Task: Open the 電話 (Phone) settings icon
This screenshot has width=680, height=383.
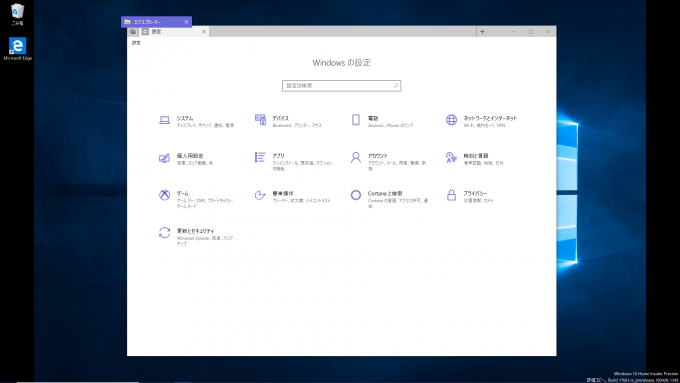Action: pyautogui.click(x=356, y=120)
